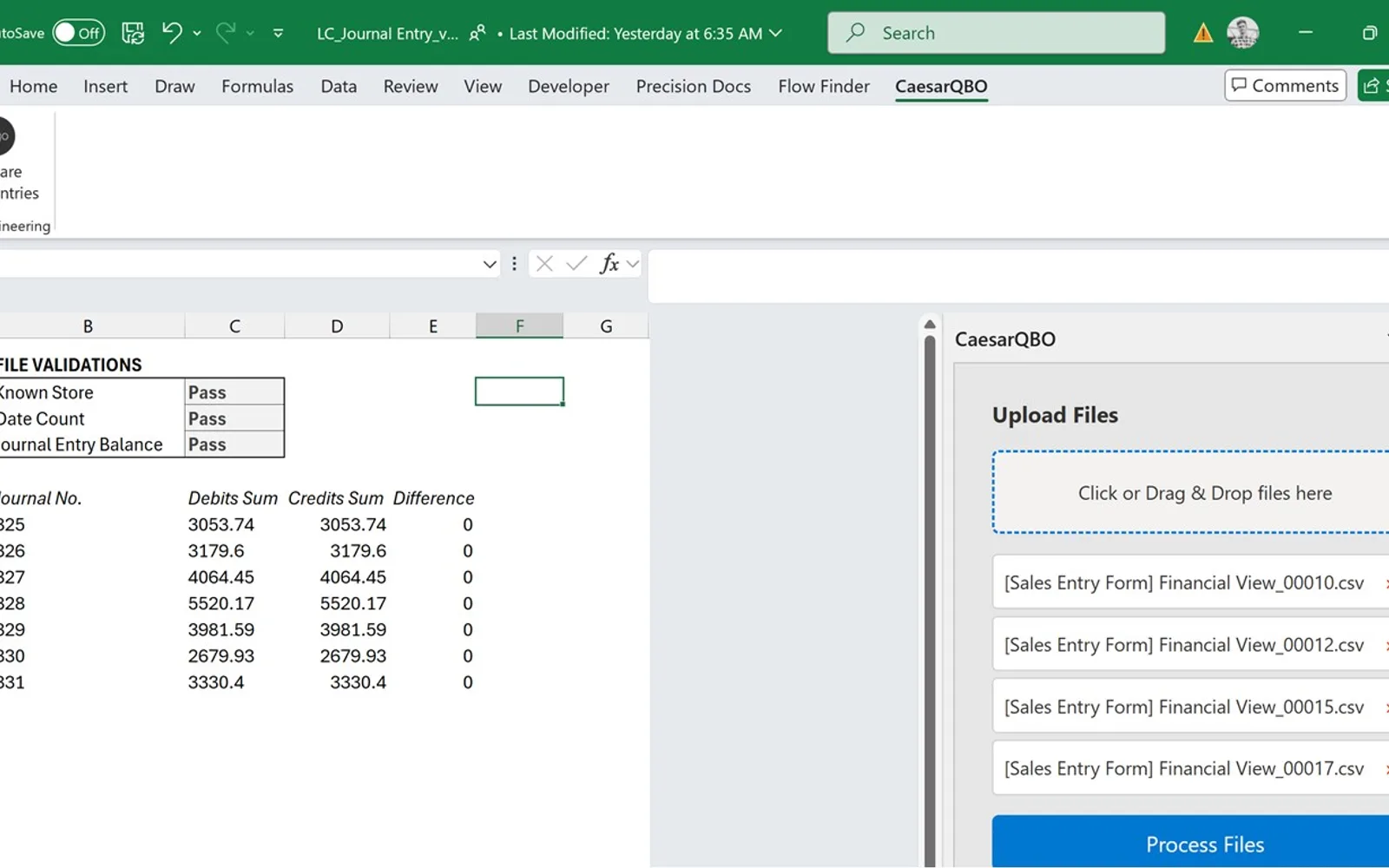Click the Financial View_00012.csv file entry

[1190, 645]
